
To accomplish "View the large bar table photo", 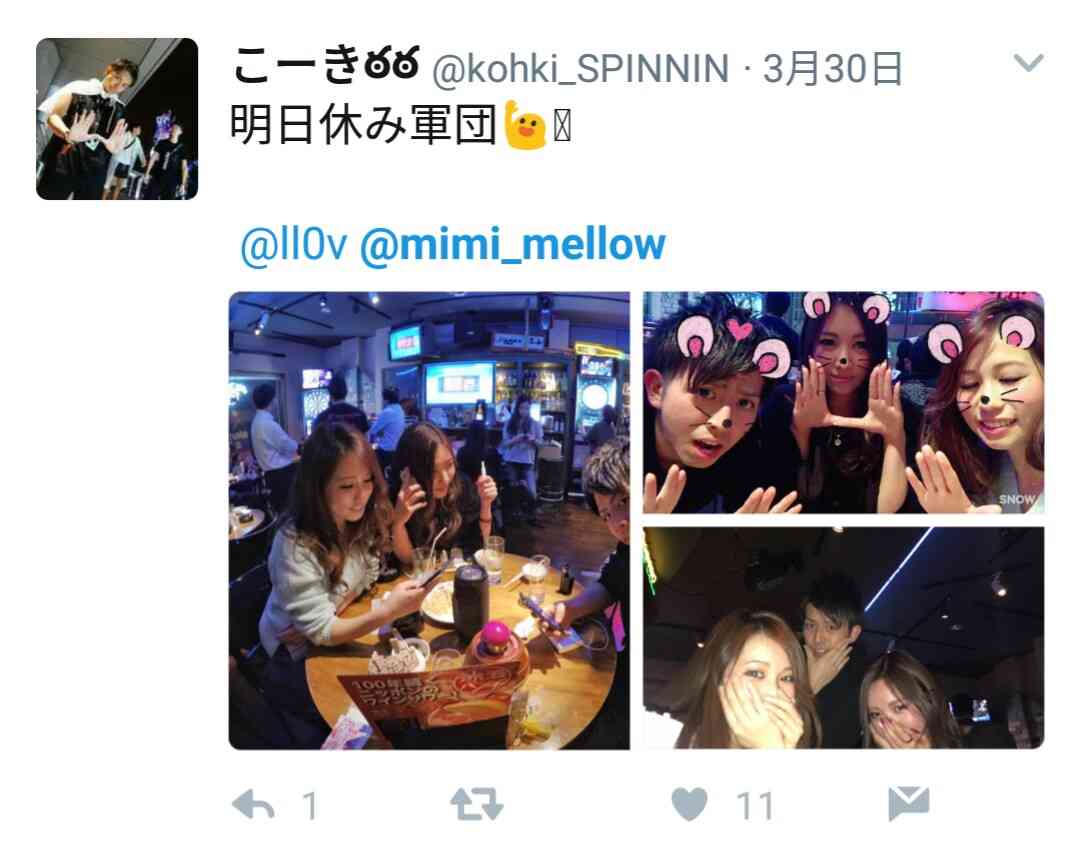I will point(429,520).
